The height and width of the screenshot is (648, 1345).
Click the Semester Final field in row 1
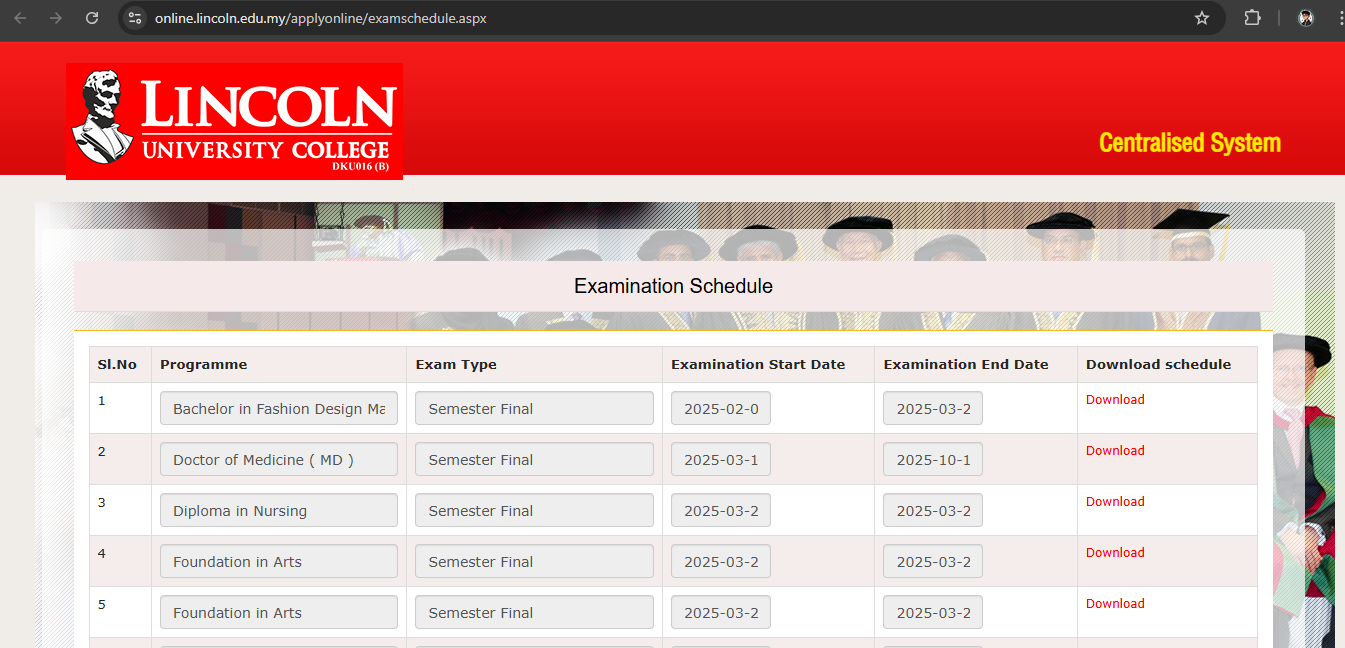pos(534,408)
